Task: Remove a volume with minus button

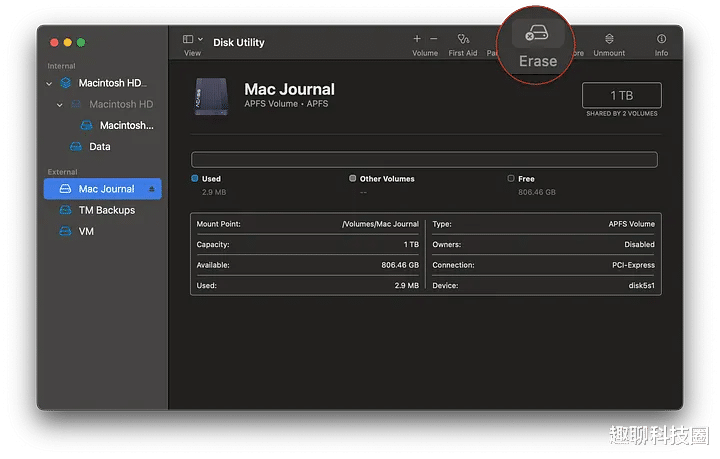Action: tap(432, 39)
